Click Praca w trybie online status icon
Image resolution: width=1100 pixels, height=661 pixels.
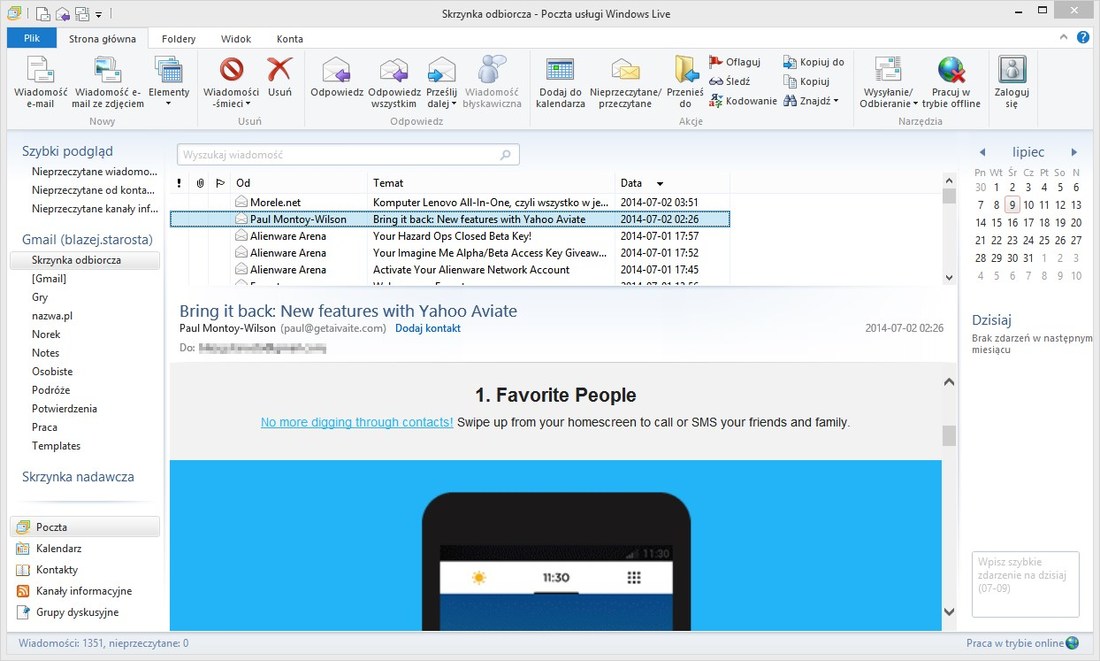click(1072, 643)
